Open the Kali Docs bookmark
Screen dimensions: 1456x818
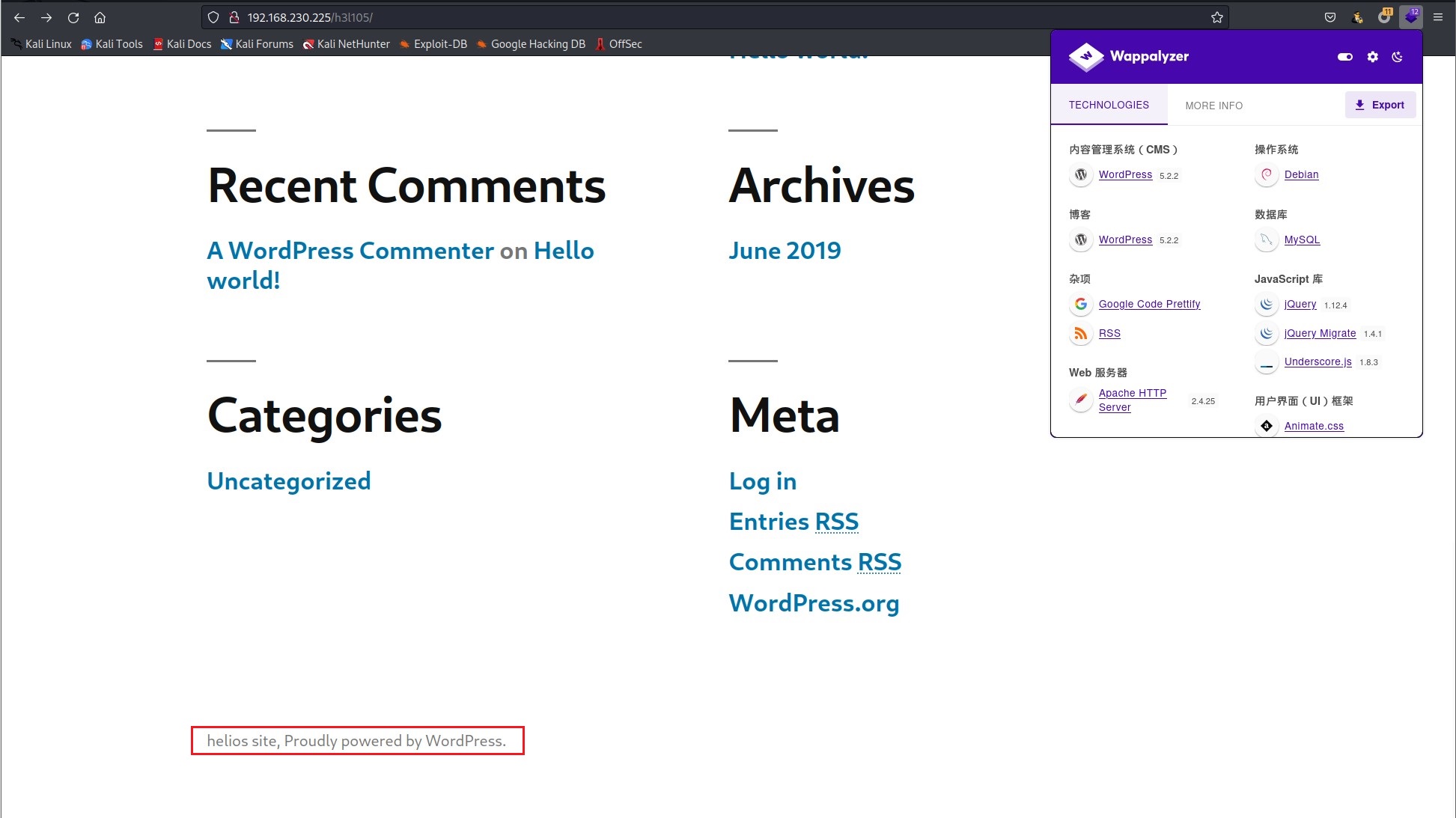point(182,44)
